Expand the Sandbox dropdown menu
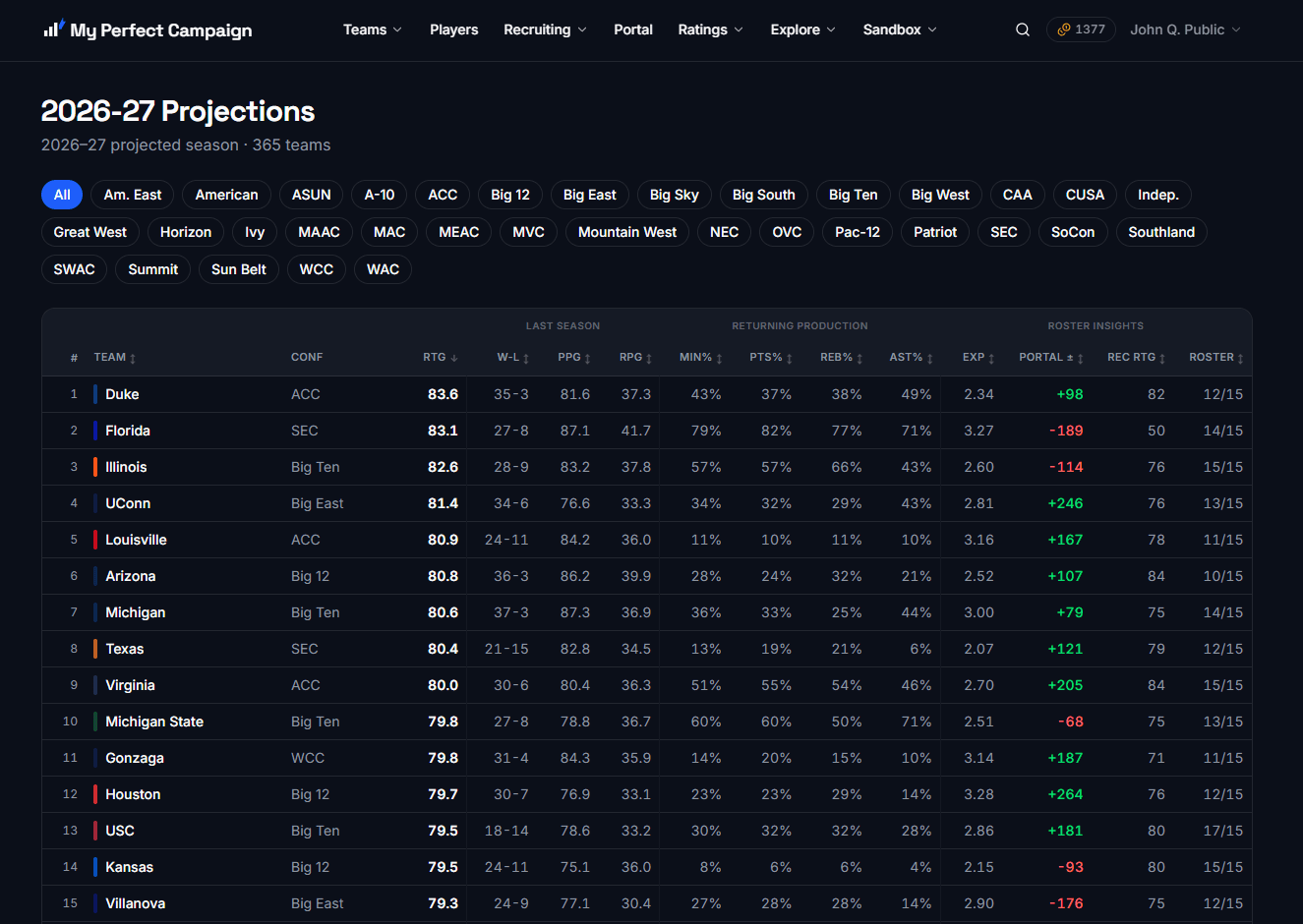This screenshot has width=1303, height=924. pos(900,29)
